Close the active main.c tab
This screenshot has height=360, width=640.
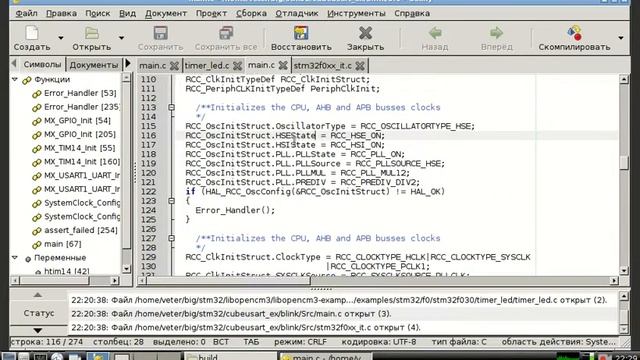[283, 65]
